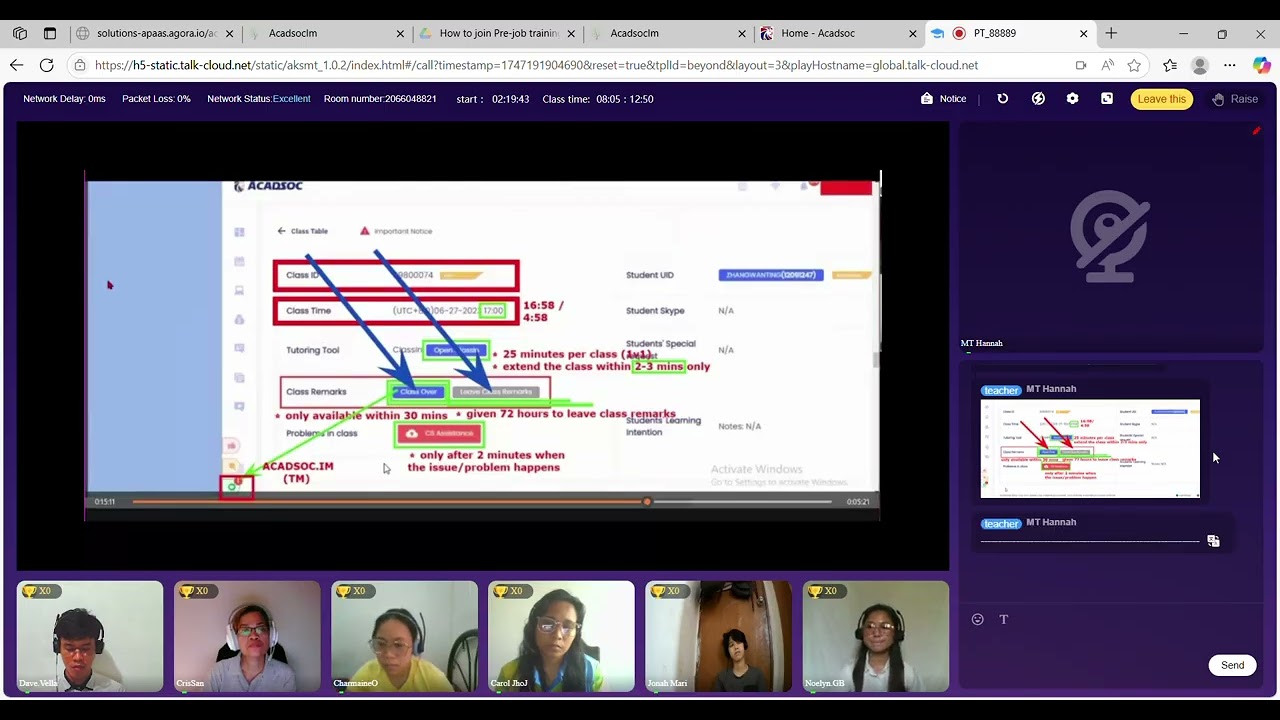Open the Notice panel

[943, 99]
